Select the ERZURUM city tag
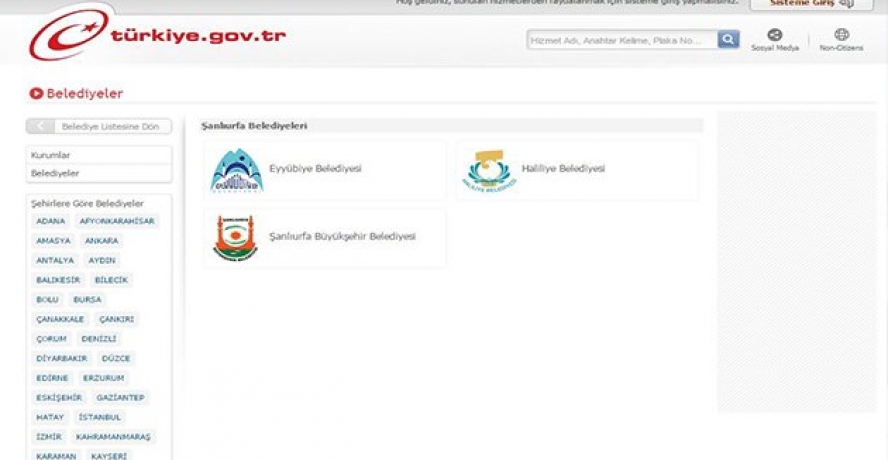This screenshot has height=460, width=888. 104,378
